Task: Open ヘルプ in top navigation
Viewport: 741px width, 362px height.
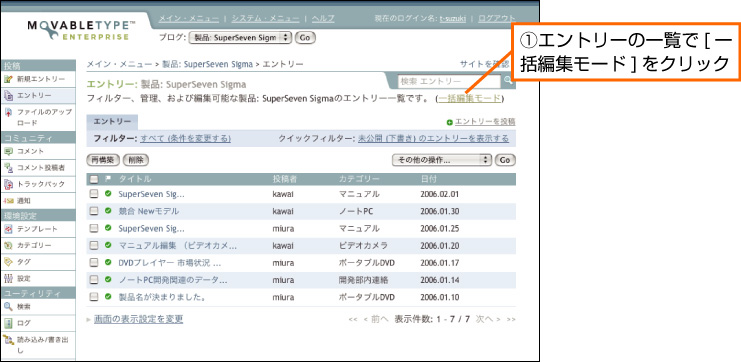Action: click(323, 18)
